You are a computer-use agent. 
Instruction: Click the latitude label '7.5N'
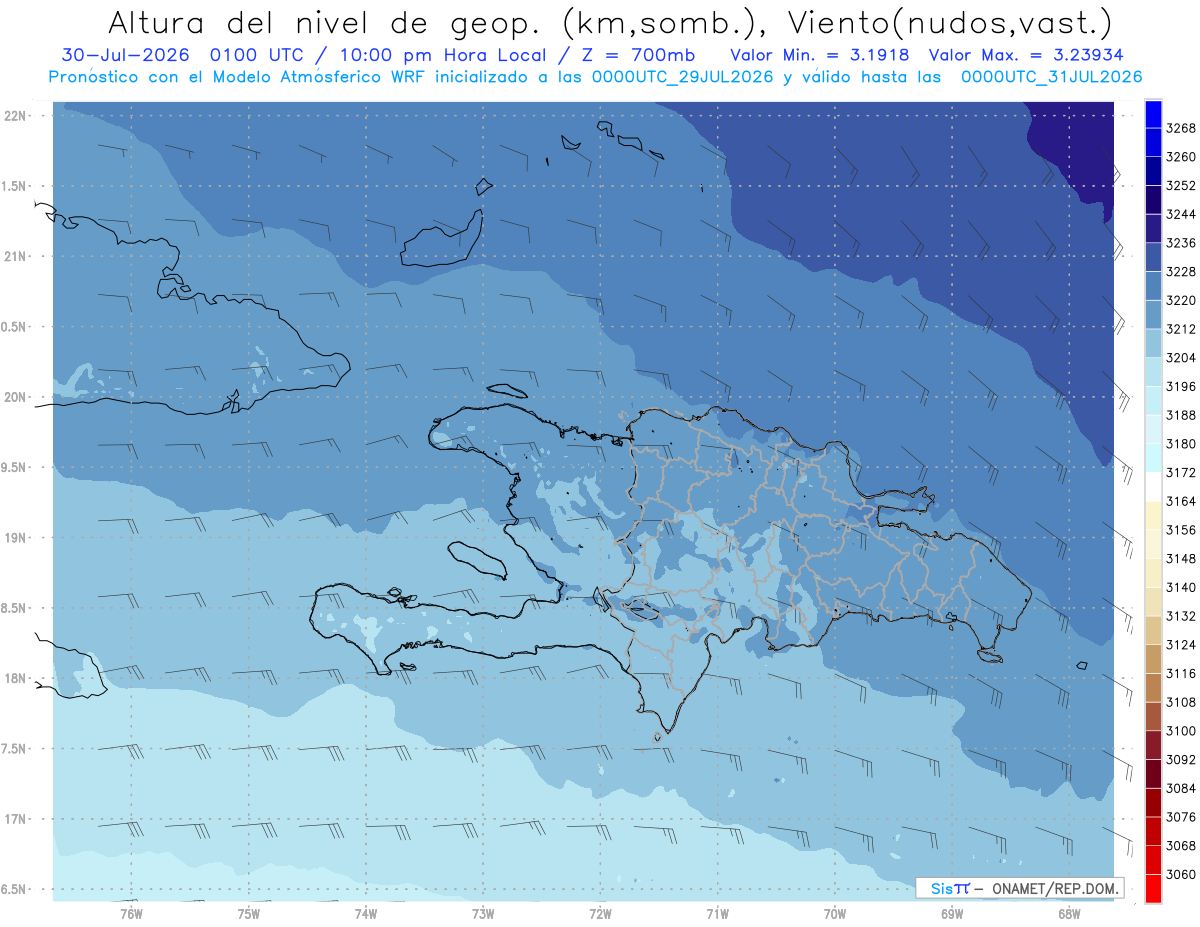(x=14, y=749)
